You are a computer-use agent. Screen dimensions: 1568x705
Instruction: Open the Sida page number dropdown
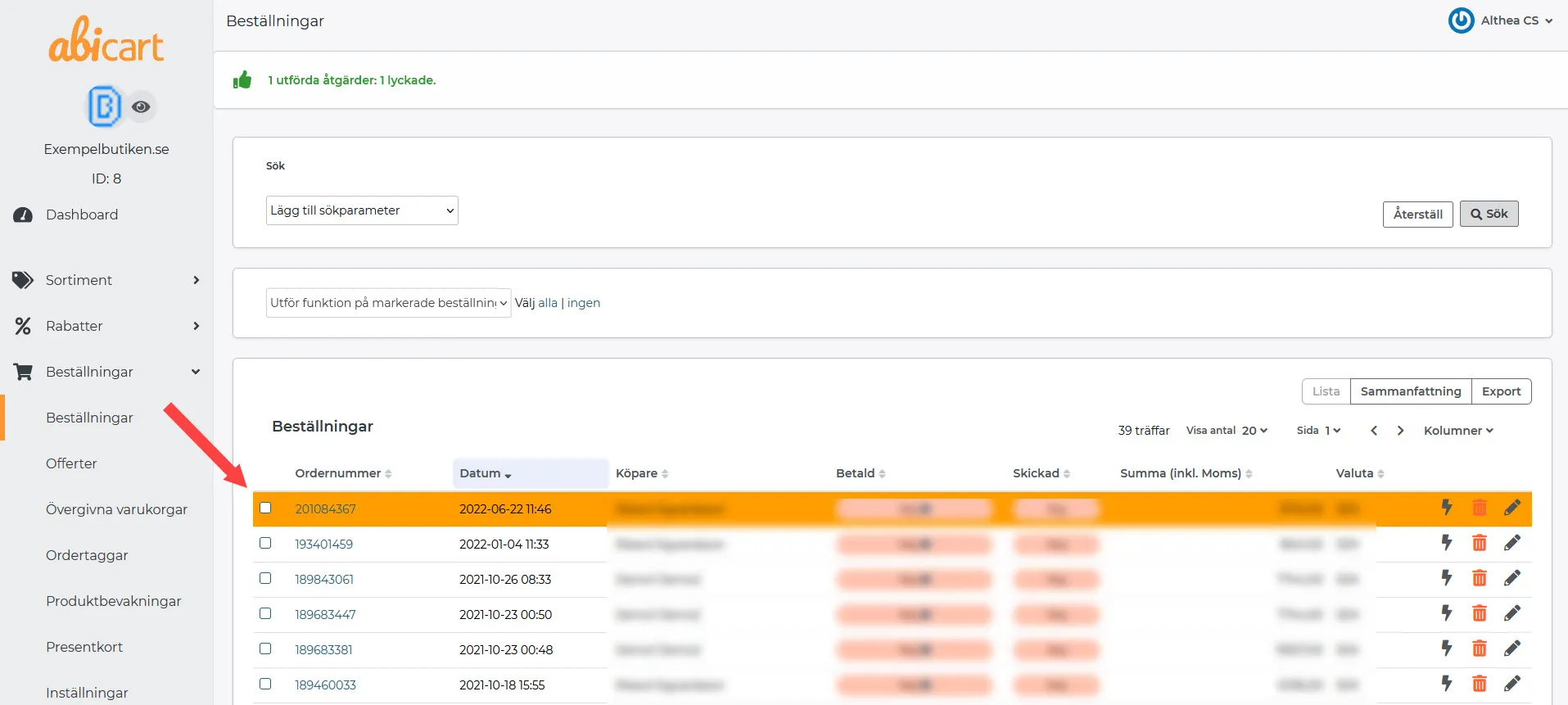click(1332, 431)
